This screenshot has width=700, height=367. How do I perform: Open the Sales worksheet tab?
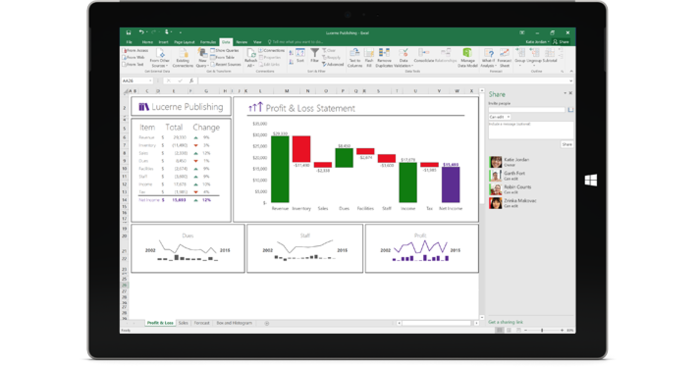tap(183, 323)
